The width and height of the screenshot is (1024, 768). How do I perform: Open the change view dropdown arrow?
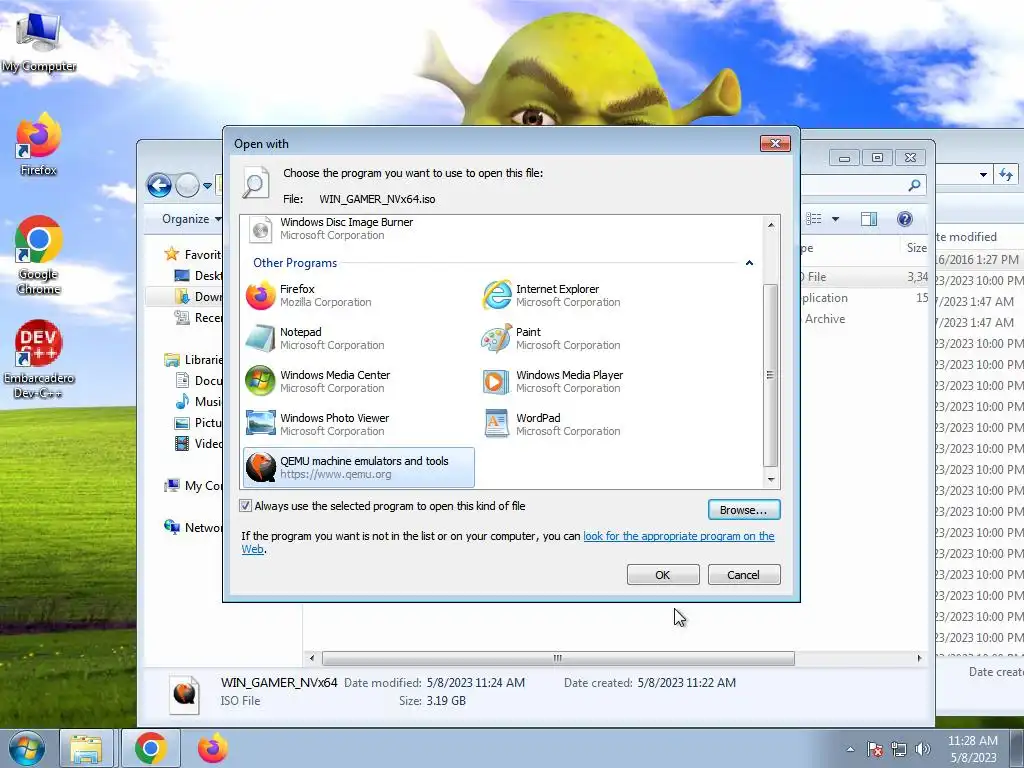click(835, 219)
